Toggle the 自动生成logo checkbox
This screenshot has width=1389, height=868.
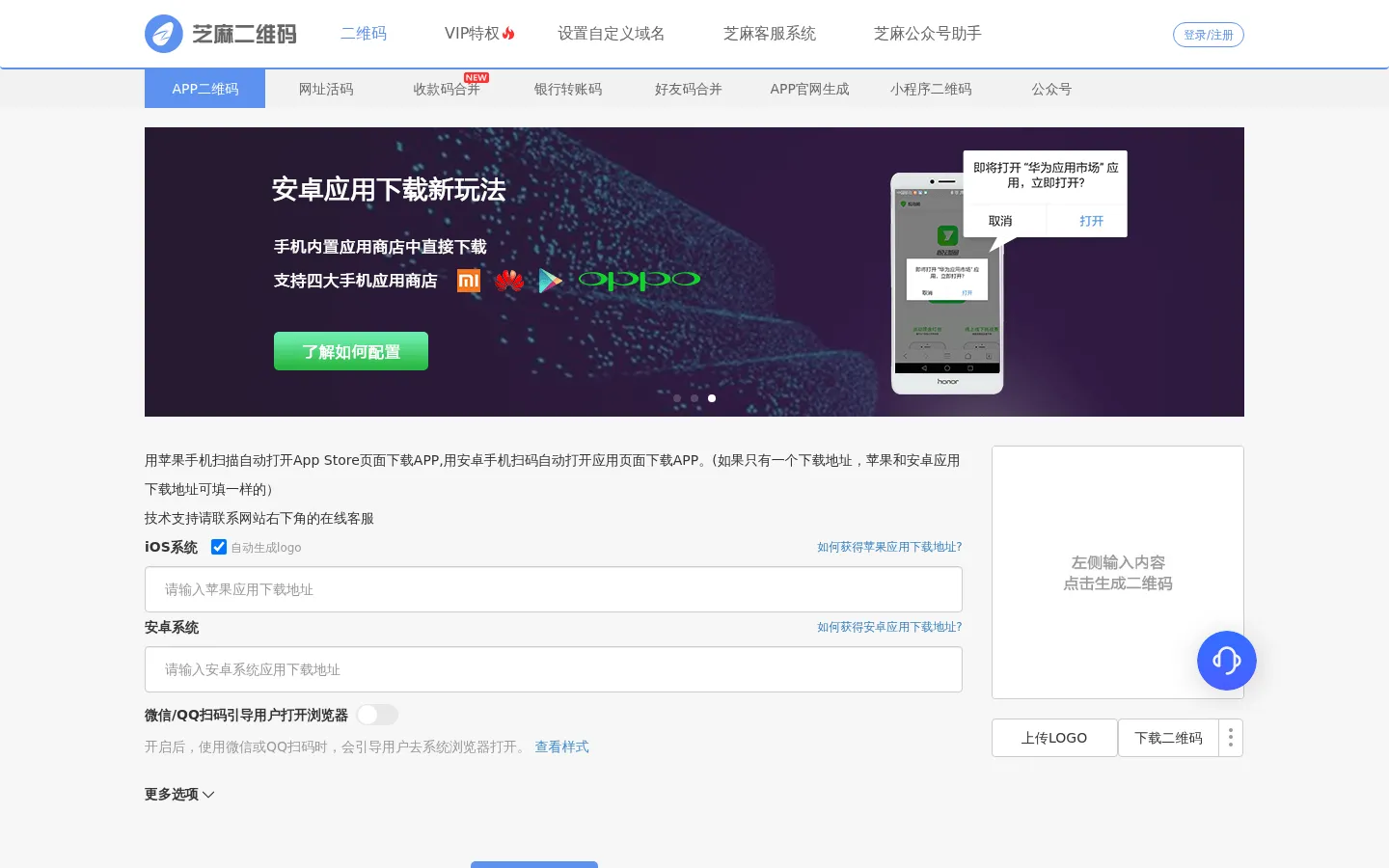[219, 547]
